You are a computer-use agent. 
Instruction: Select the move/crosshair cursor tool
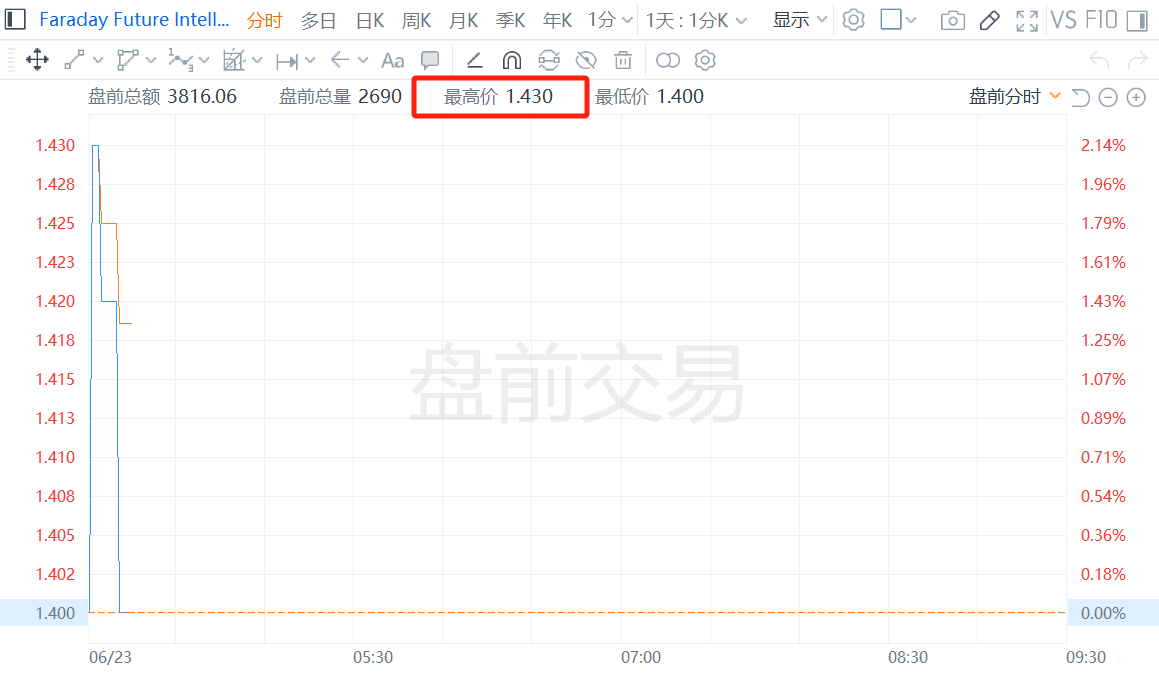37,60
